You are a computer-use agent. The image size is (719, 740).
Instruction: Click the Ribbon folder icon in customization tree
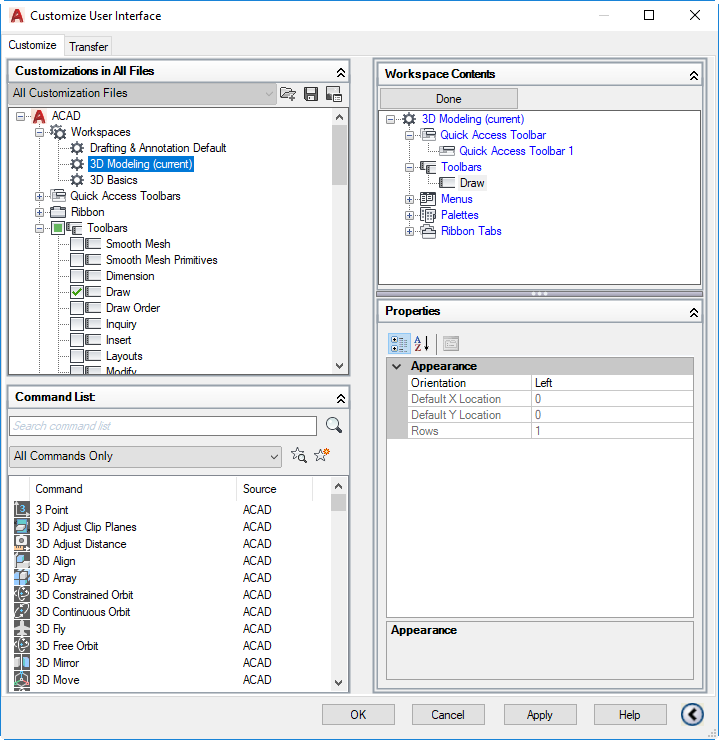click(x=58, y=212)
